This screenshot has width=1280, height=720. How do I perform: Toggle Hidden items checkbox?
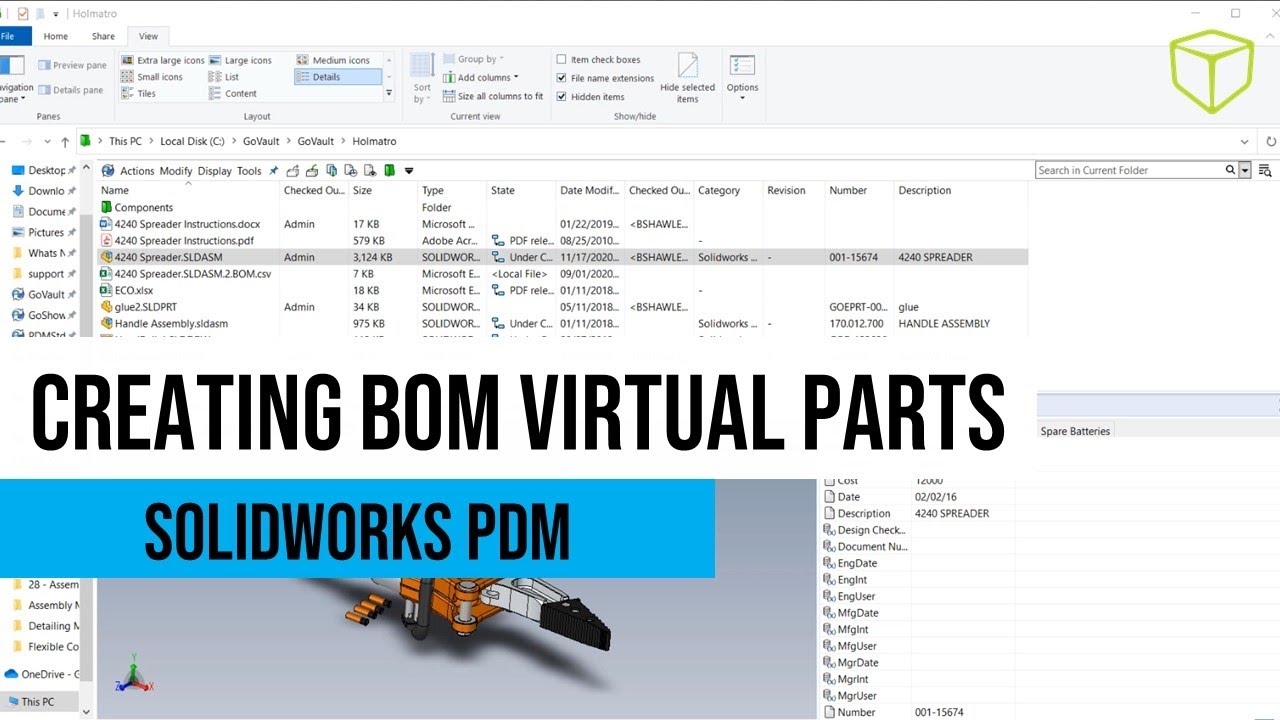[x=562, y=97]
